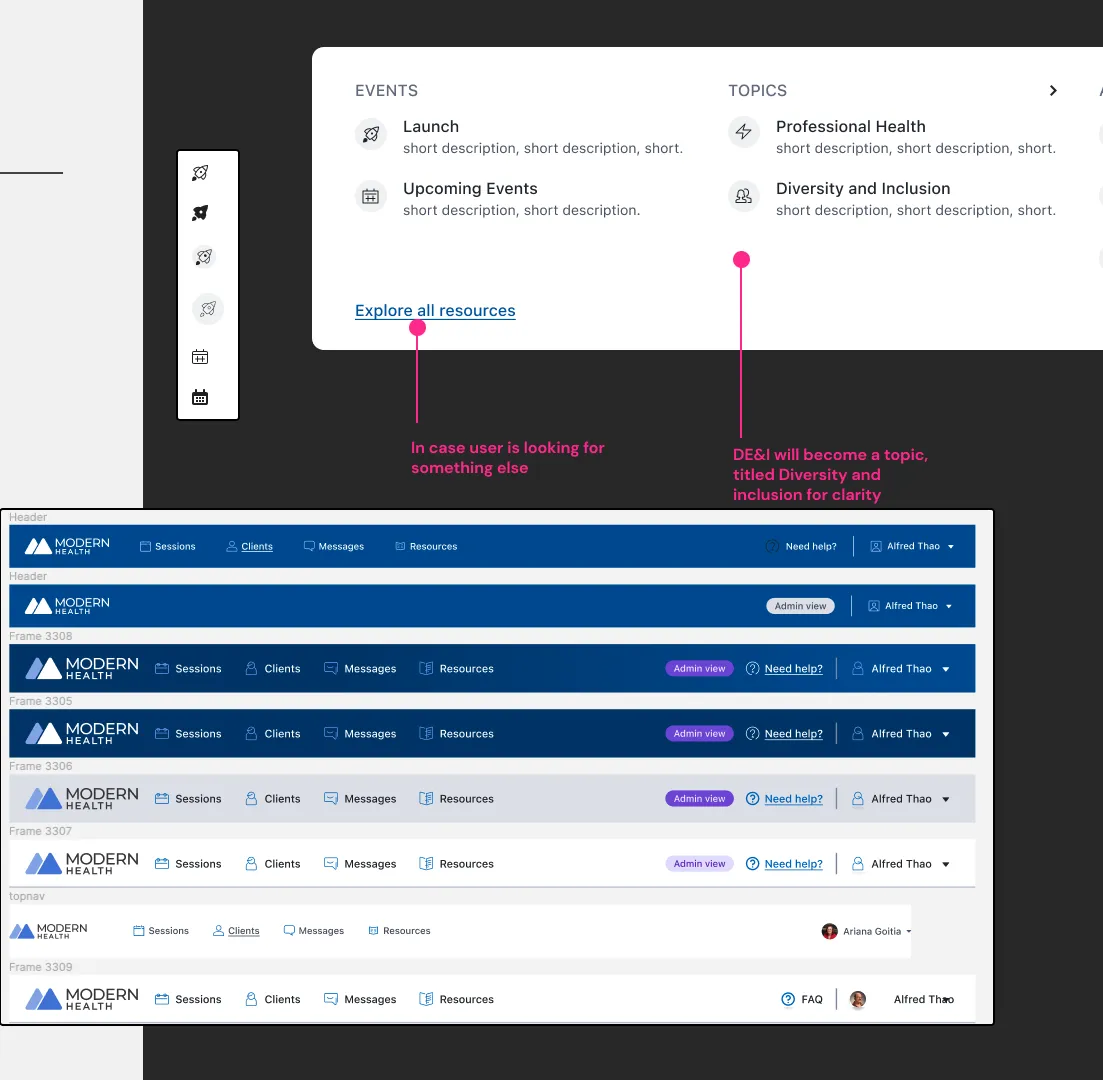Select the Frame 3308 layer label
1103x1080 pixels.
(x=40, y=636)
